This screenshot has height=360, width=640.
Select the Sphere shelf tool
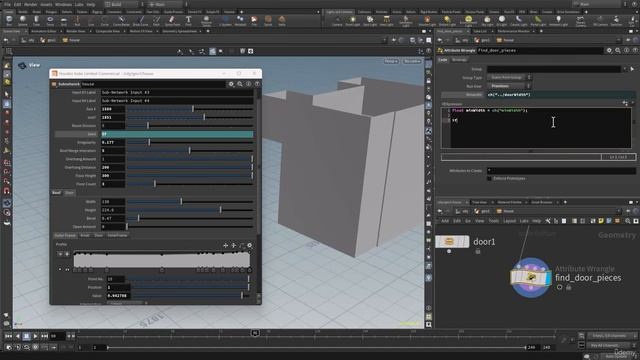coord(22,21)
